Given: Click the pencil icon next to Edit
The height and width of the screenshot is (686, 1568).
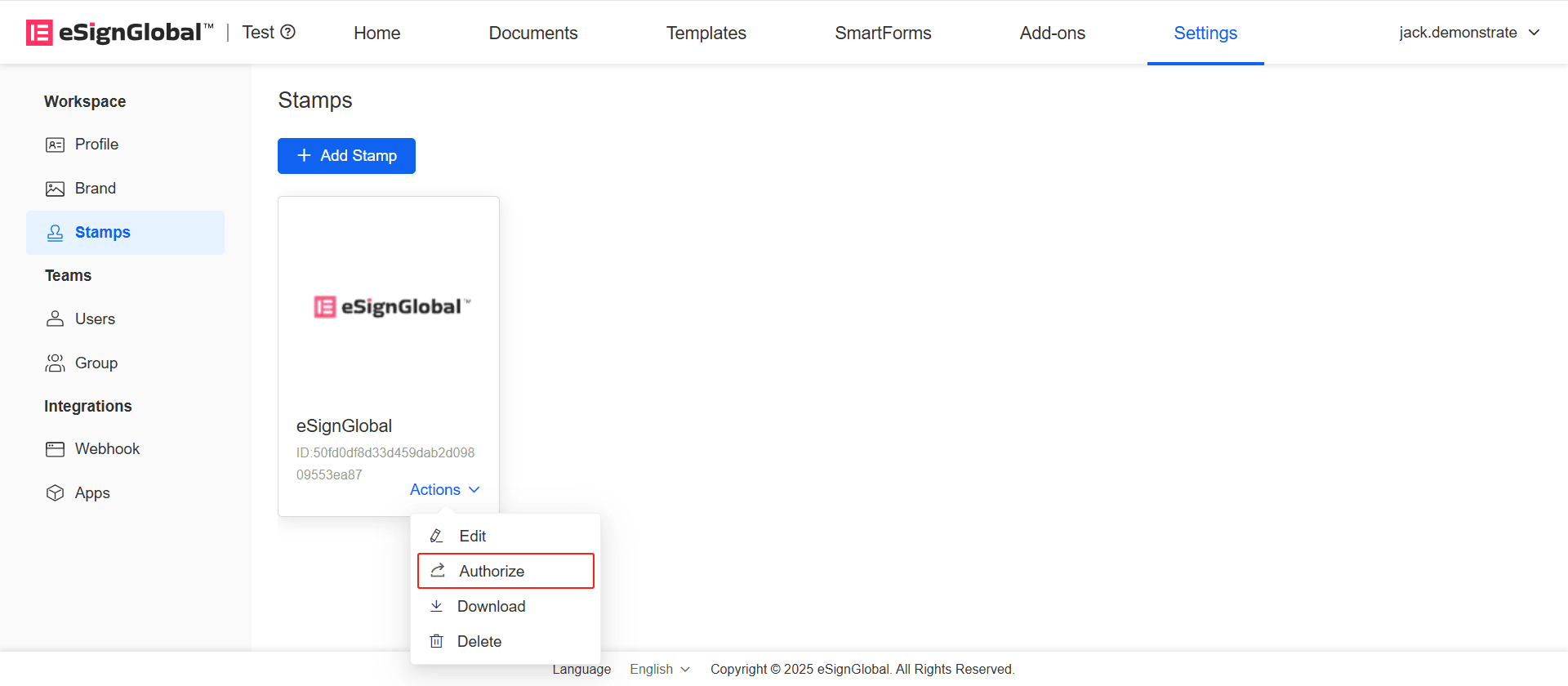Looking at the screenshot, I should [437, 536].
